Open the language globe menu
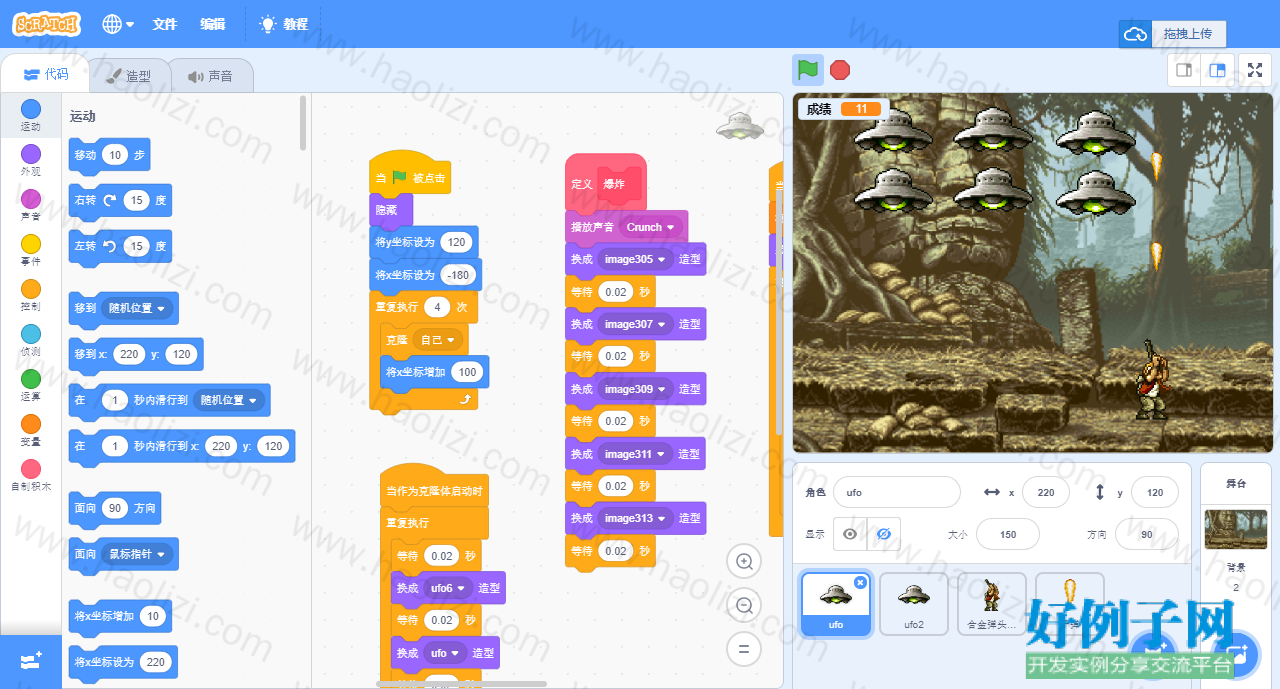1280x689 pixels. (x=118, y=24)
